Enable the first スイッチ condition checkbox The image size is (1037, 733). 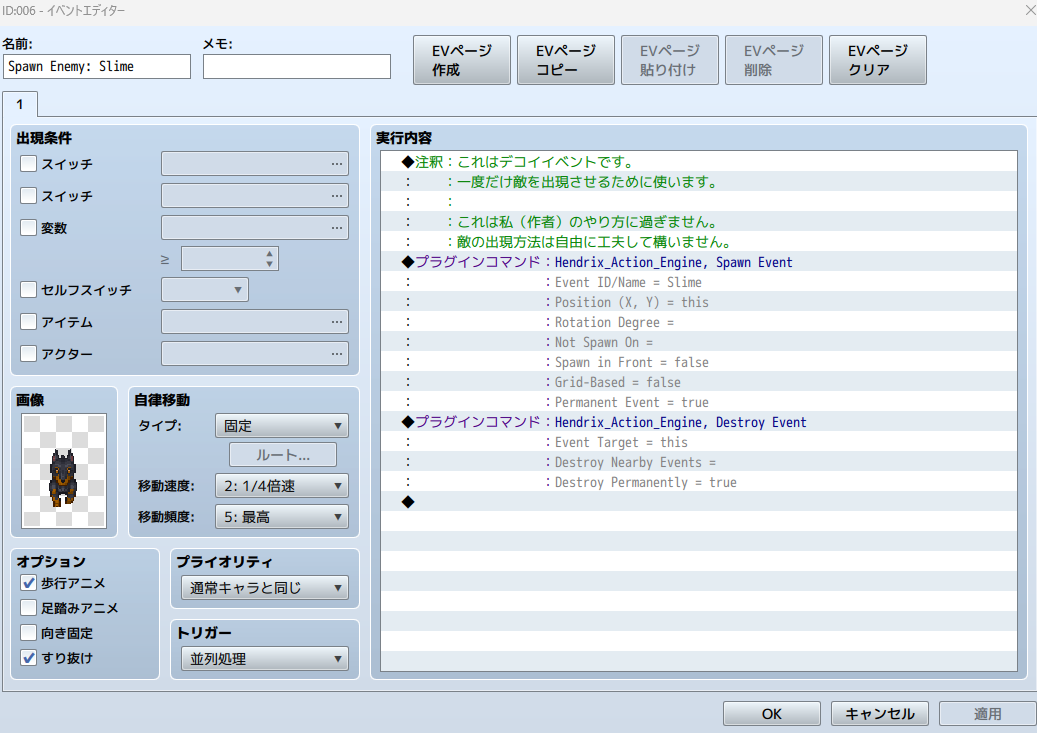(x=29, y=163)
